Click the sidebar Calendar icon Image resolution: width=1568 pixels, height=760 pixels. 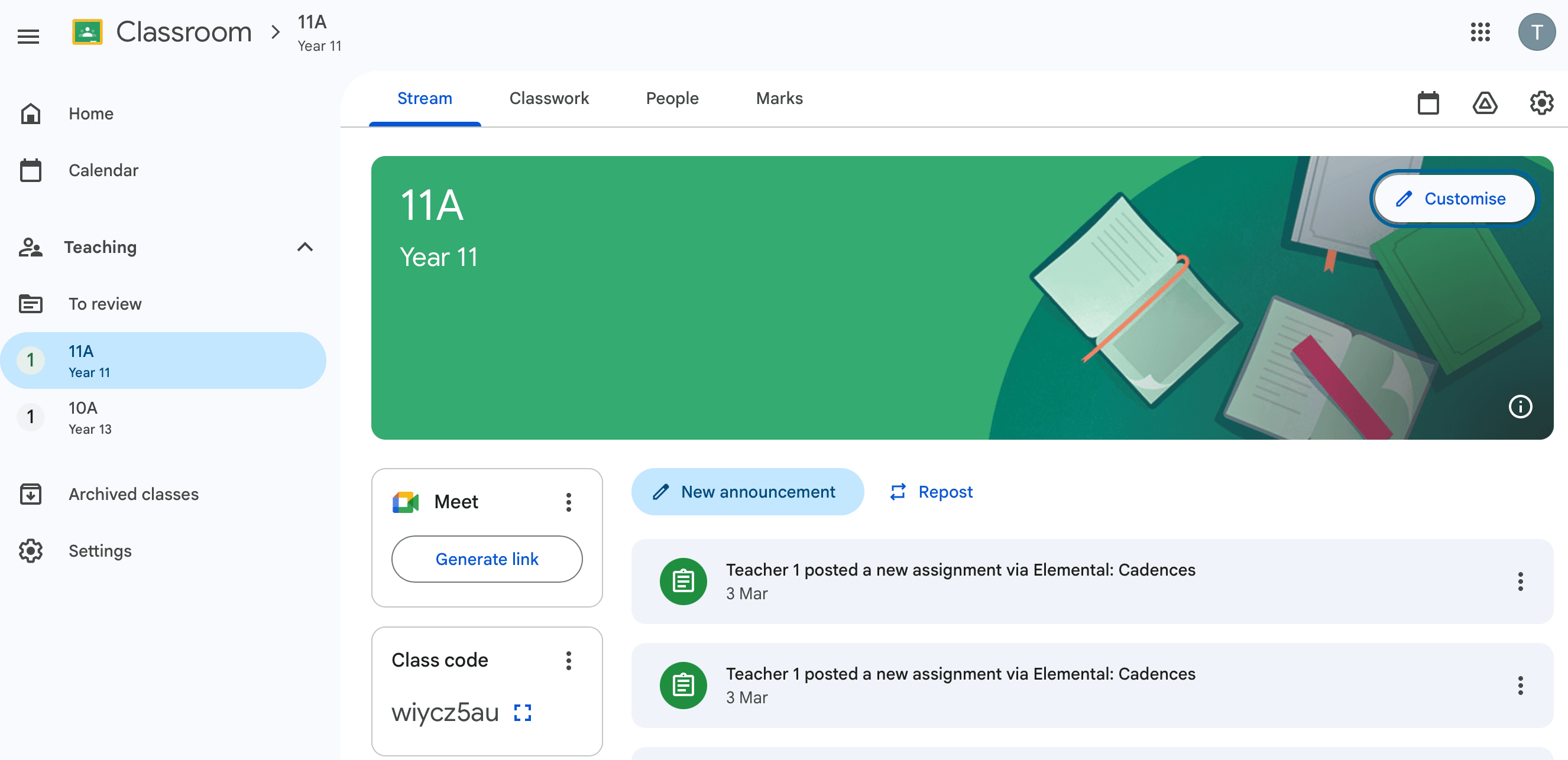[x=30, y=170]
